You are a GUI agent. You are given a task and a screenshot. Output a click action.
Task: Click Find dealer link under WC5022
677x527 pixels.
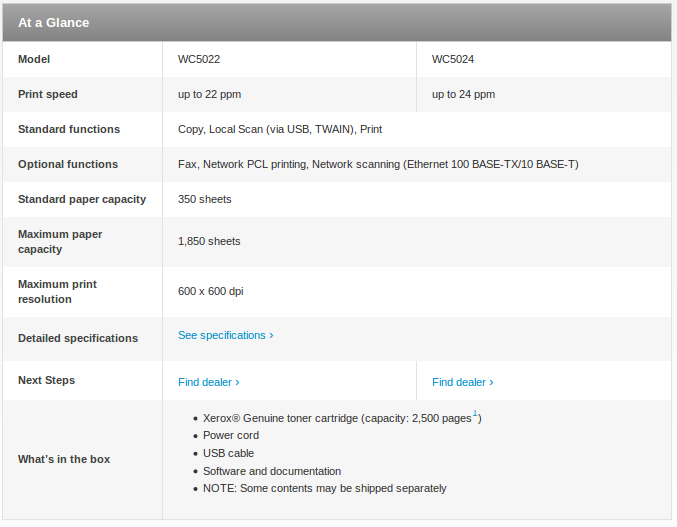click(x=209, y=382)
